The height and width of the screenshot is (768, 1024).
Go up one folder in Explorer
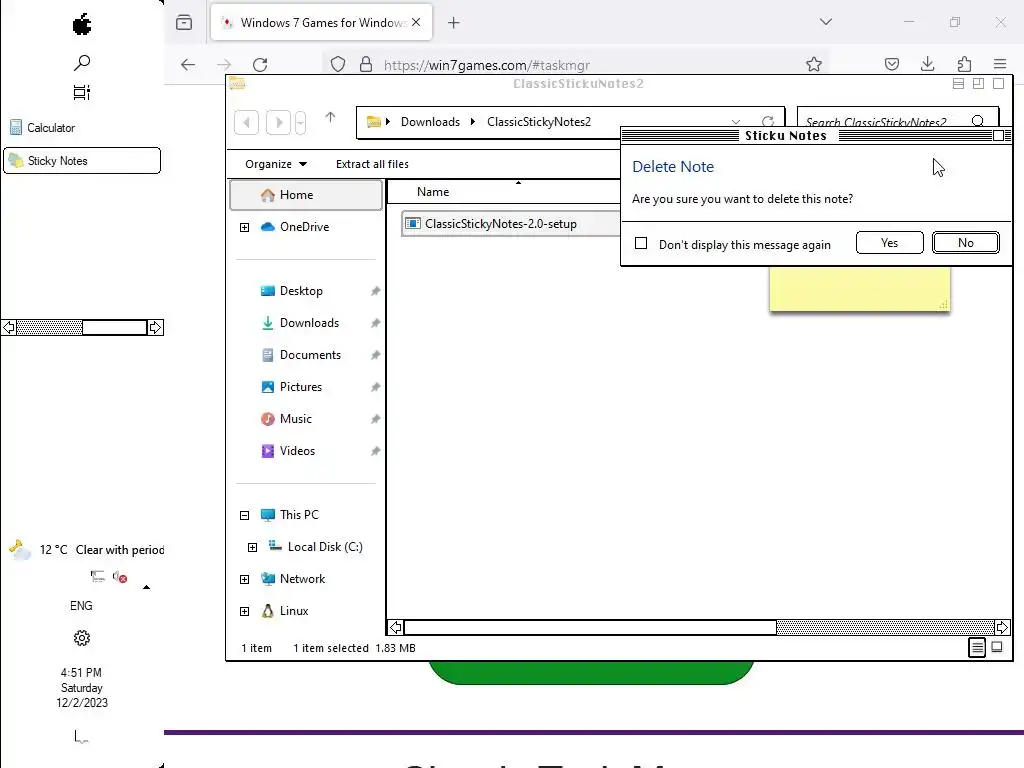coord(330,118)
